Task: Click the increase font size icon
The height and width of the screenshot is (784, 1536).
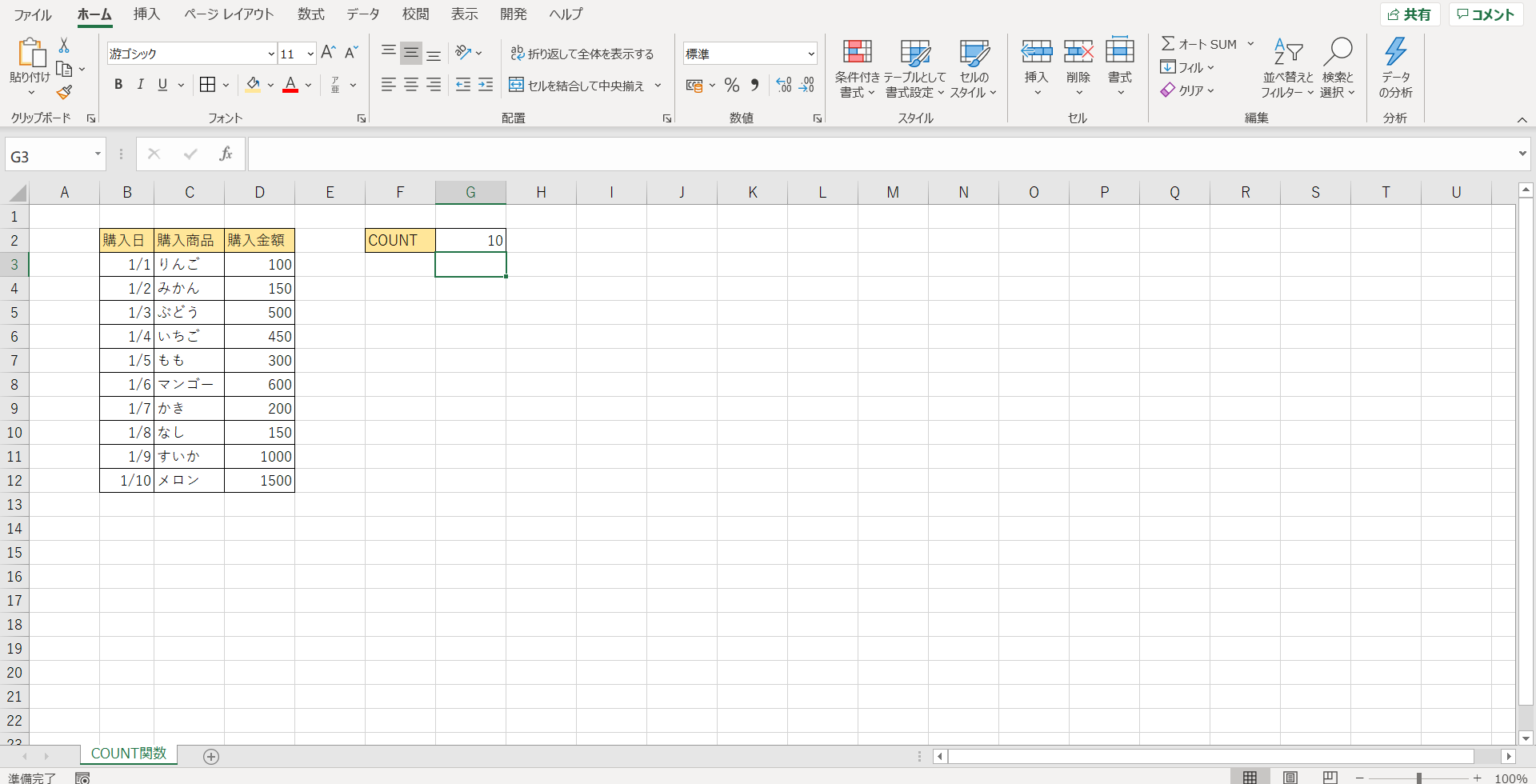Action: coord(328,53)
